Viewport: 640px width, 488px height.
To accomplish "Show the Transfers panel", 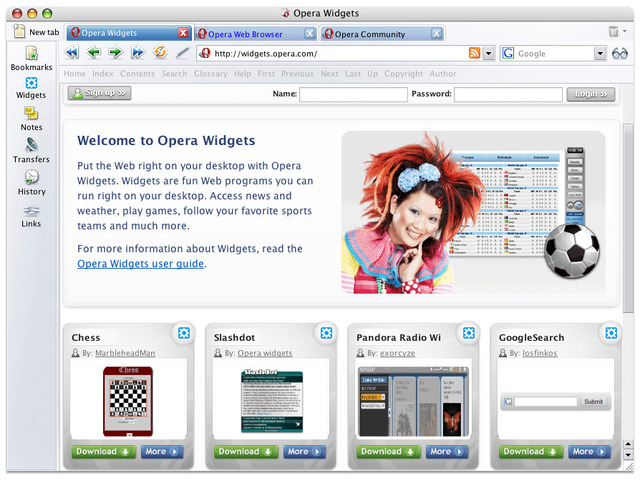I will tap(31, 145).
